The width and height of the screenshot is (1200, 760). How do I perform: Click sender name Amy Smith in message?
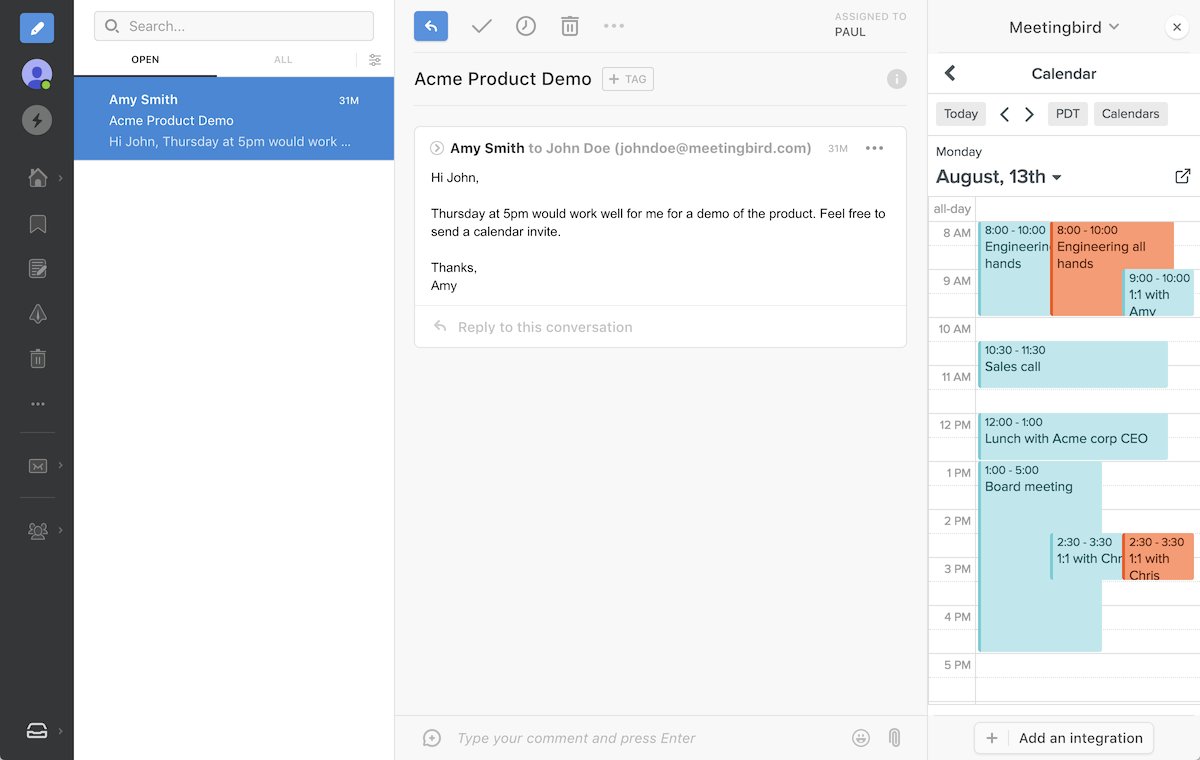[487, 148]
